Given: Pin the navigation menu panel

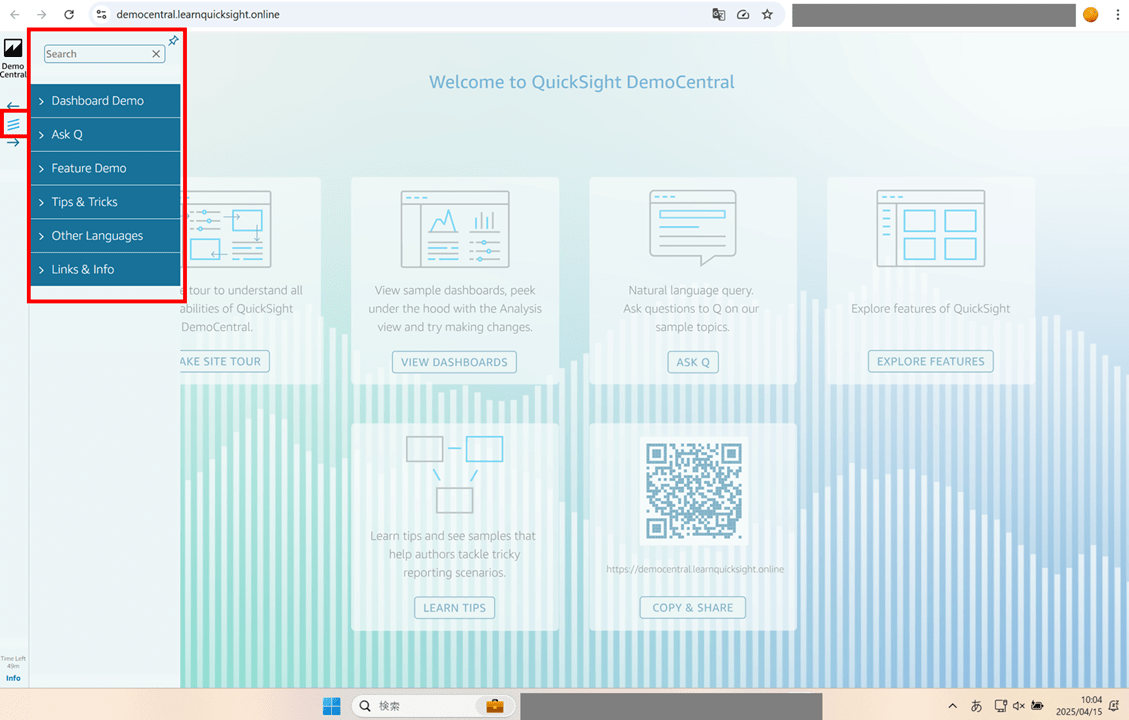Looking at the screenshot, I should tap(174, 40).
